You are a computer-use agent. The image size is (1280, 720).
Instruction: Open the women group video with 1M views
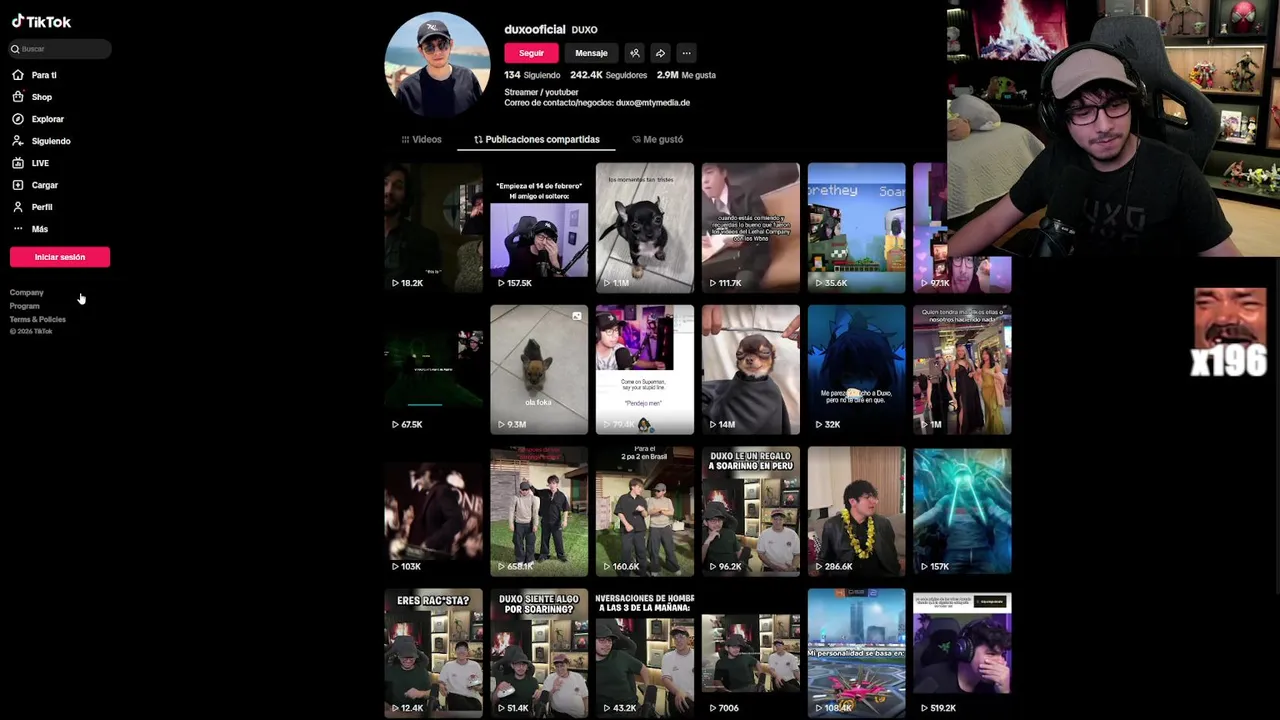(x=962, y=369)
